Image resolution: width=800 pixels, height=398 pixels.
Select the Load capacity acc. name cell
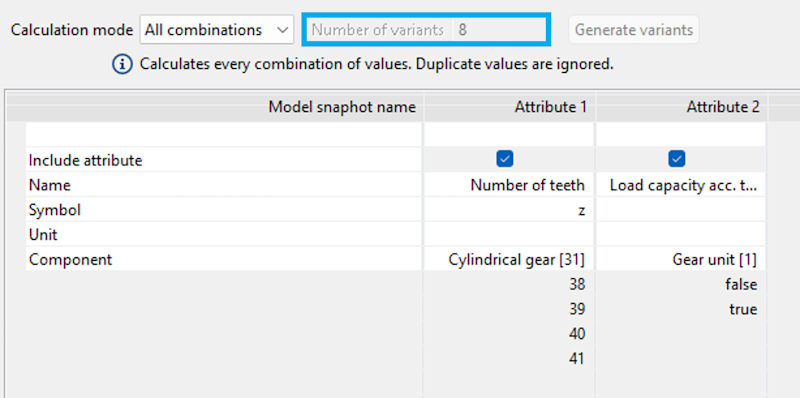coord(681,185)
